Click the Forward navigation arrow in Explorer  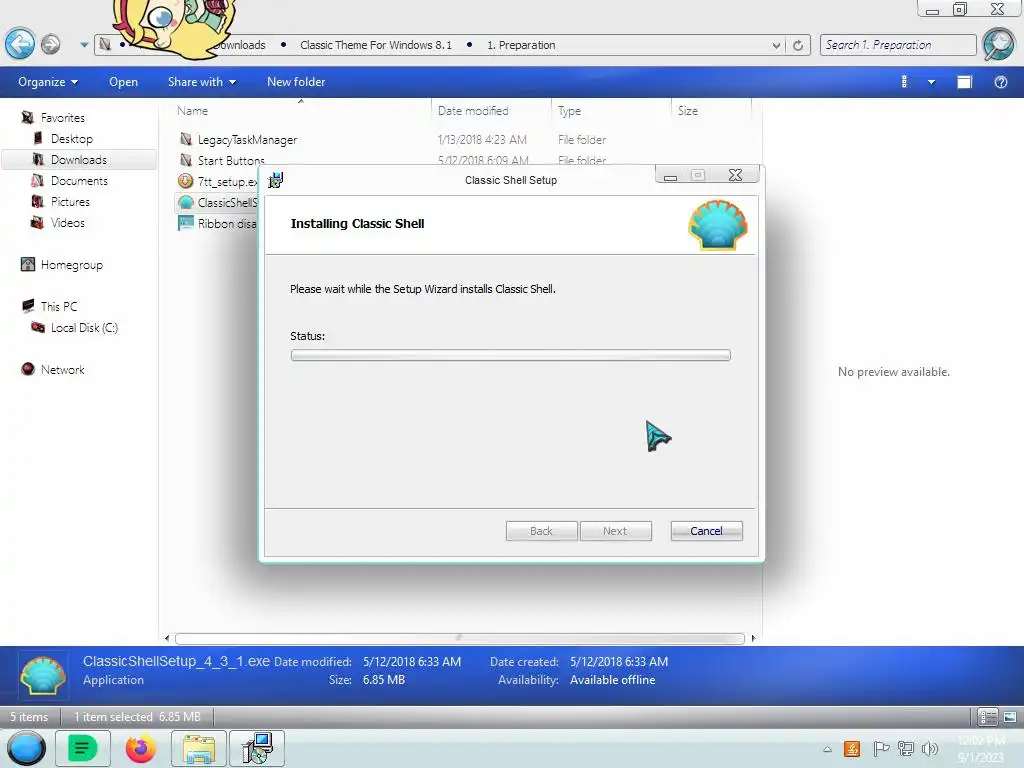pos(50,44)
